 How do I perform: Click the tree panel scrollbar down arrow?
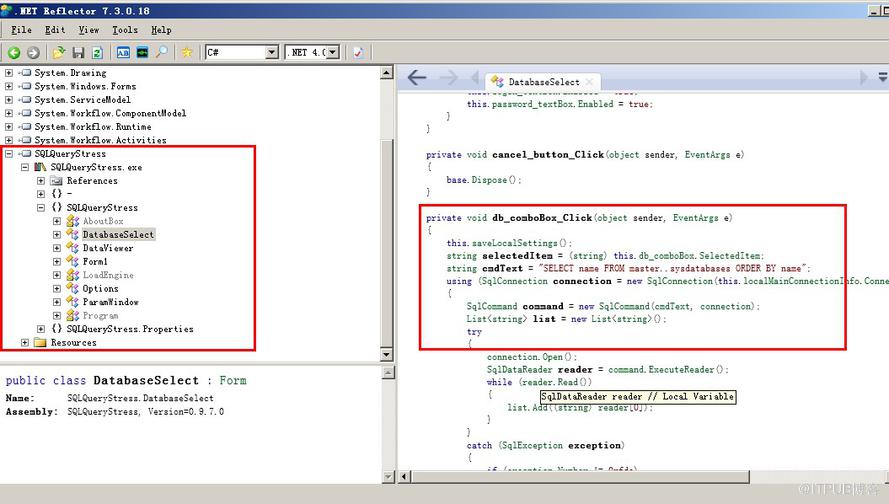(x=387, y=355)
